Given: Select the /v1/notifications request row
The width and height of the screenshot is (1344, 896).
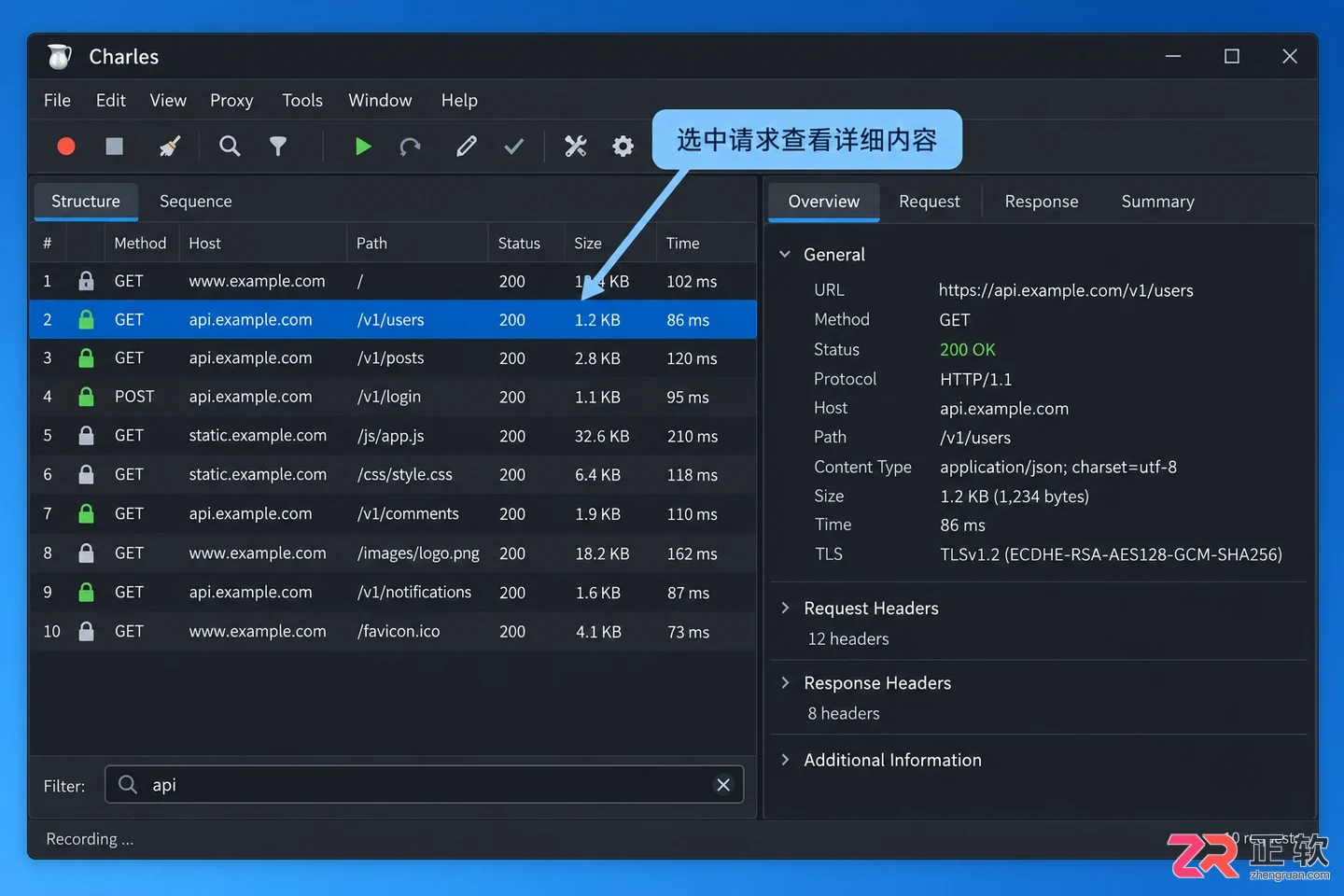Looking at the screenshot, I should coord(393,593).
